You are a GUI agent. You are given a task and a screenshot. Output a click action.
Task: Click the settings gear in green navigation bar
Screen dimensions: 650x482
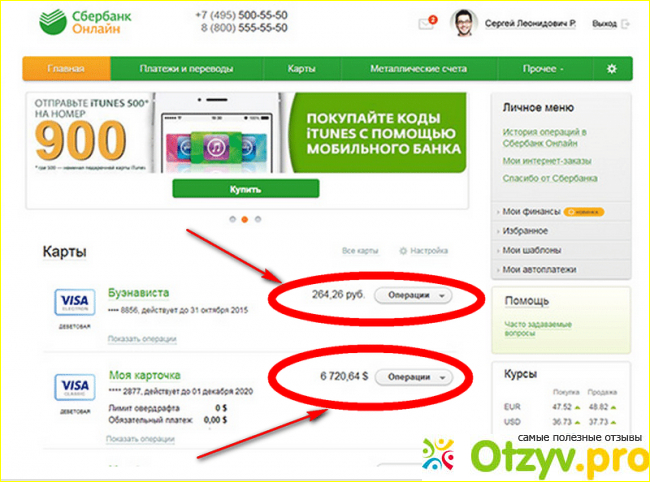pos(612,69)
